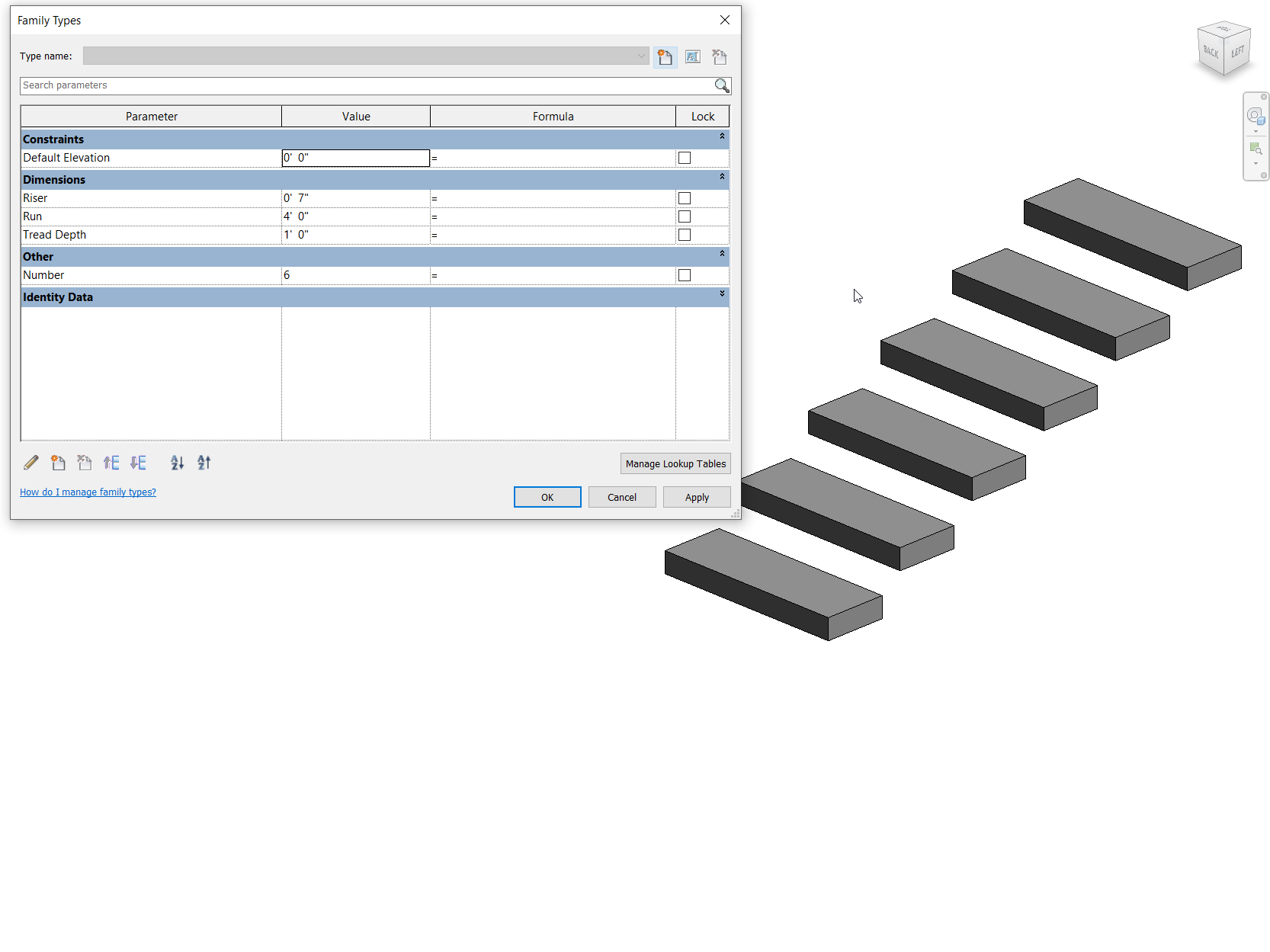Open Manage Lookup Tables

tap(675, 463)
